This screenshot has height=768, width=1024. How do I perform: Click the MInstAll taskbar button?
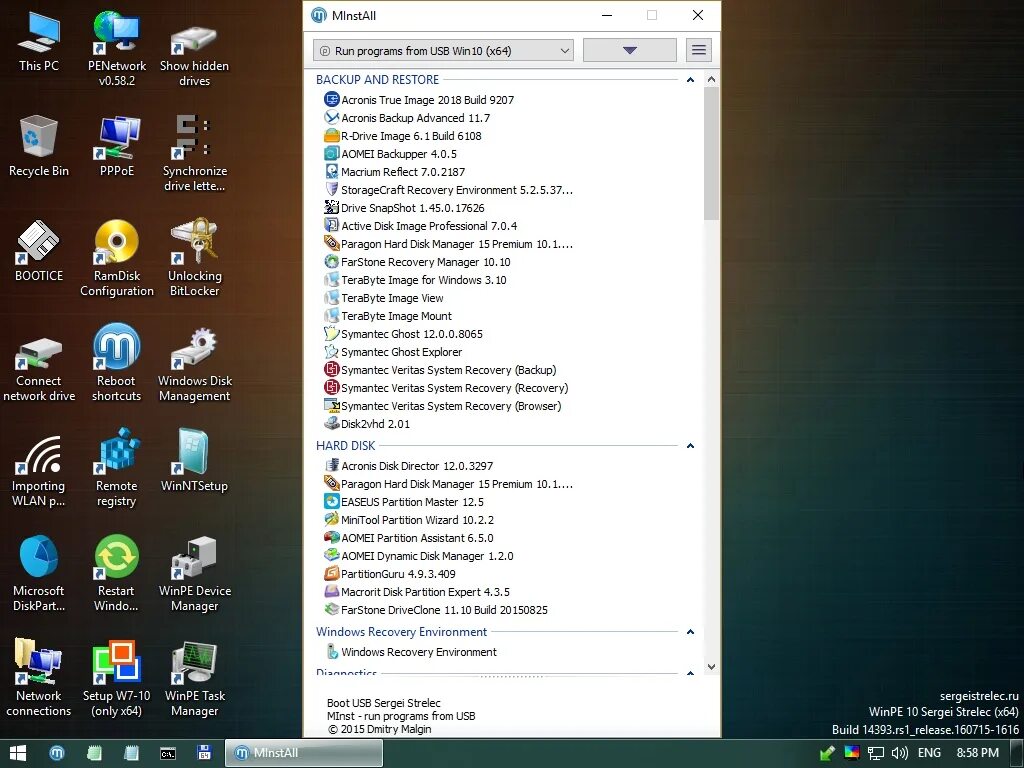[x=304, y=753]
